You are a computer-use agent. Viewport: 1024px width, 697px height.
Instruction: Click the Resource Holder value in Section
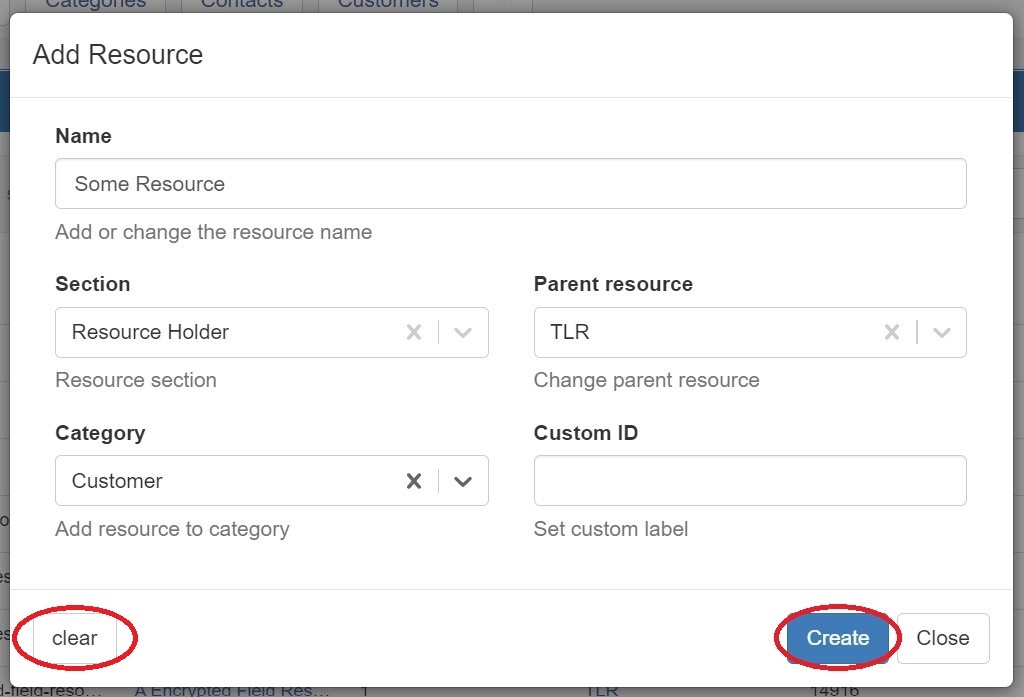point(150,332)
